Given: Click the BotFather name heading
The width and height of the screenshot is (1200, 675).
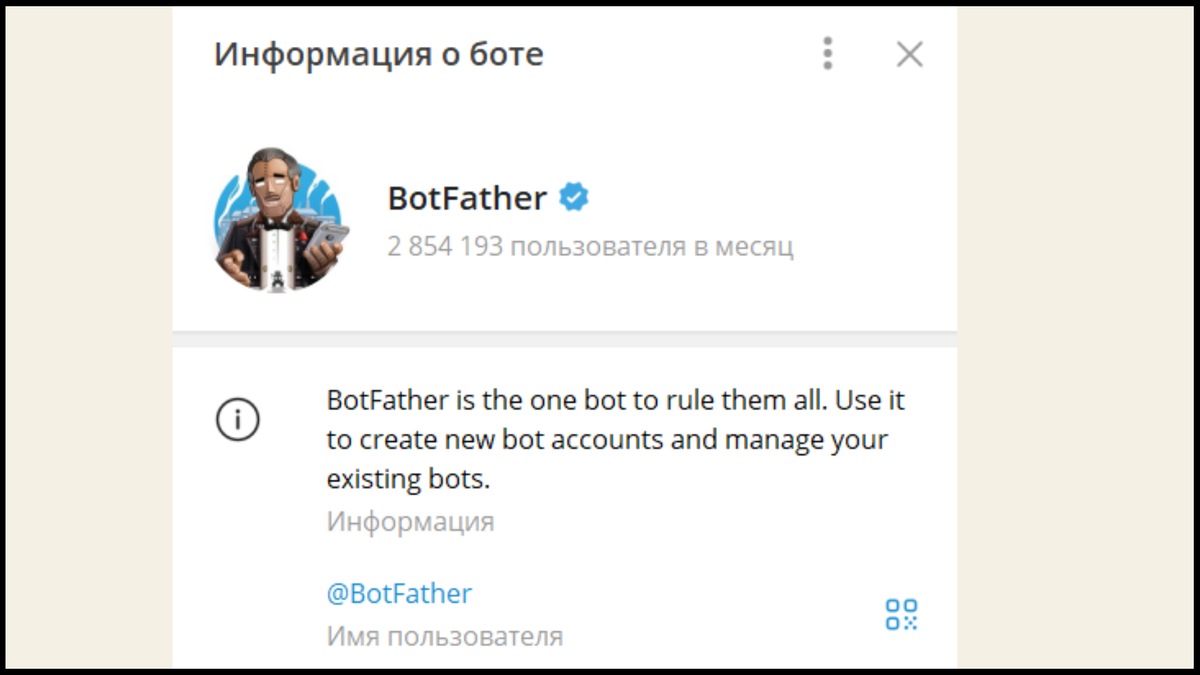Looking at the screenshot, I should (x=466, y=197).
